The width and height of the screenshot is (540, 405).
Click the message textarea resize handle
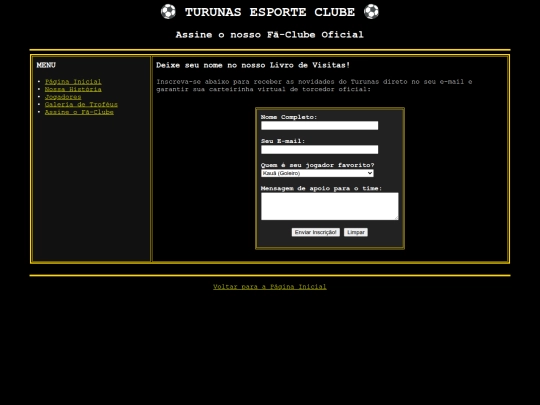[396, 218]
